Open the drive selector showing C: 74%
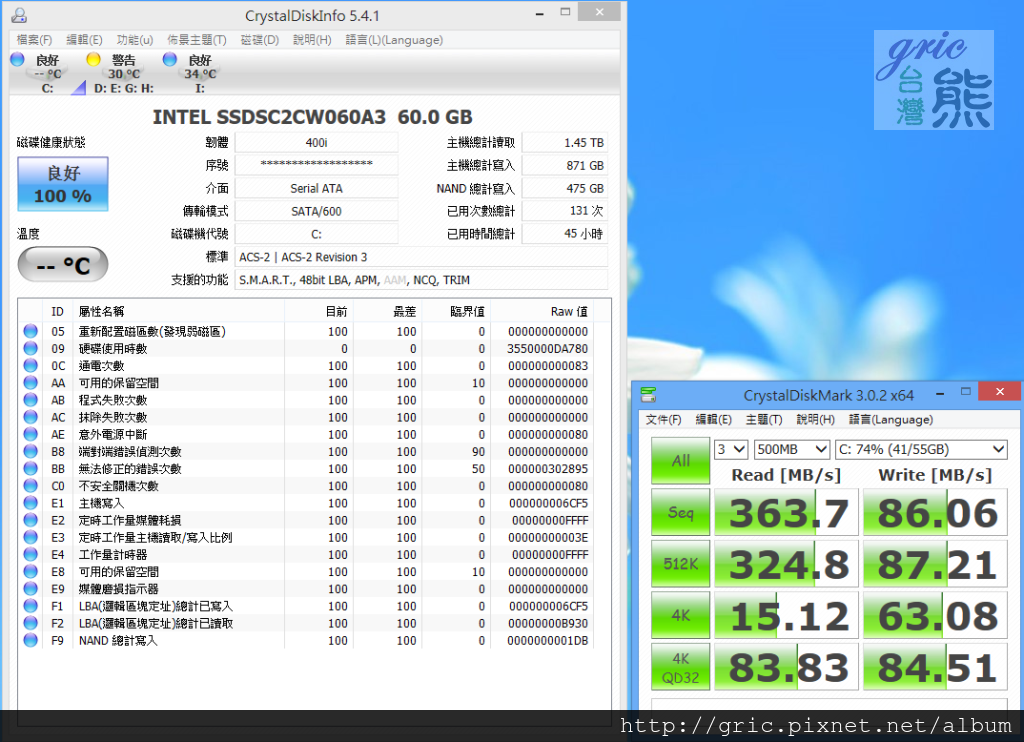1024x742 pixels. pyautogui.click(x=921, y=449)
